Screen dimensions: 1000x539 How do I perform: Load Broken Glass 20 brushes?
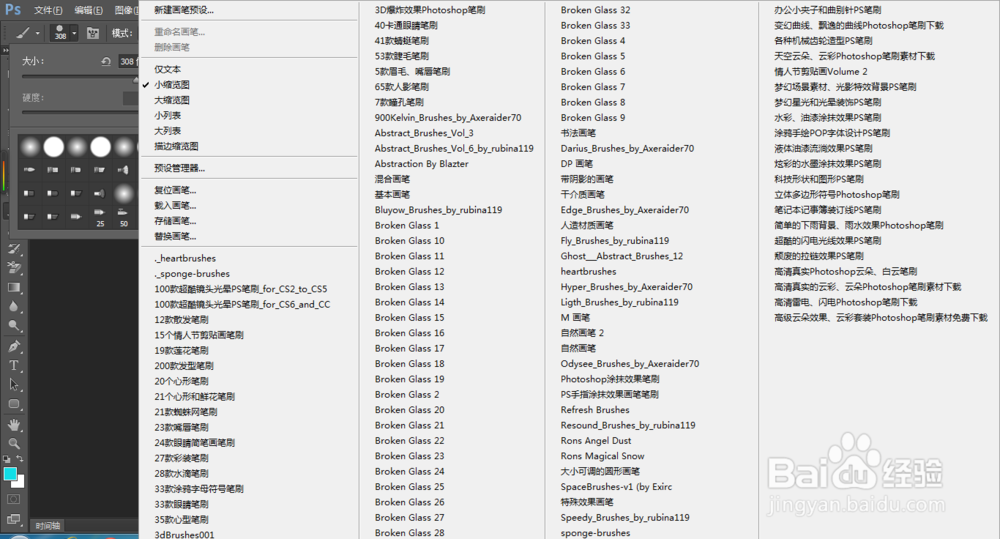tap(409, 410)
